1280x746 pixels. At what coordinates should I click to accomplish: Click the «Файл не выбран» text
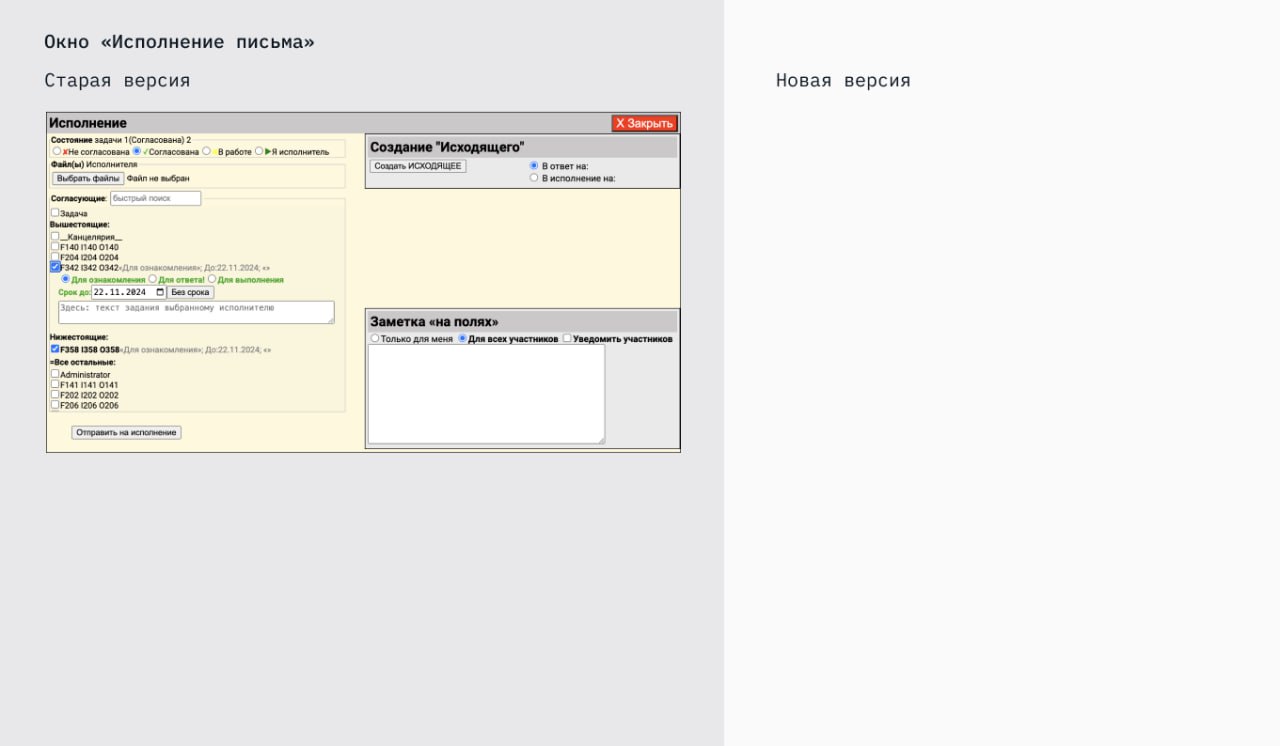point(158,178)
